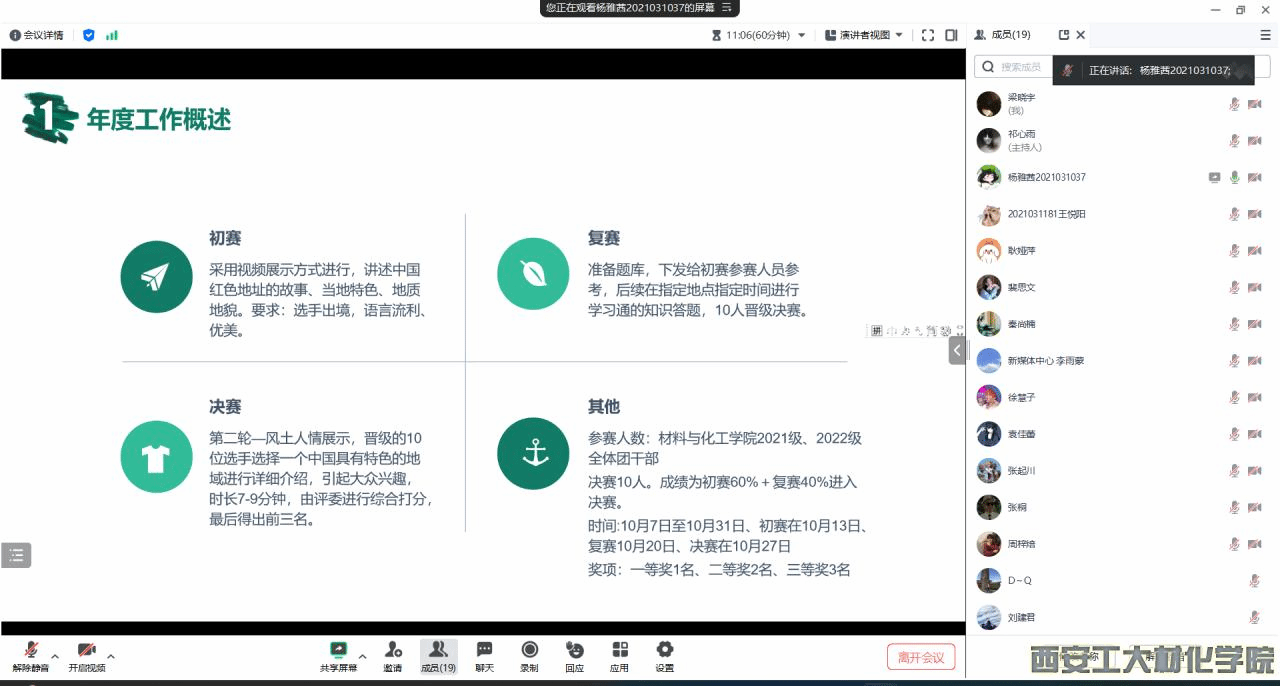Open the Settings (设置) gear
The width and height of the screenshot is (1280, 686).
click(x=664, y=651)
